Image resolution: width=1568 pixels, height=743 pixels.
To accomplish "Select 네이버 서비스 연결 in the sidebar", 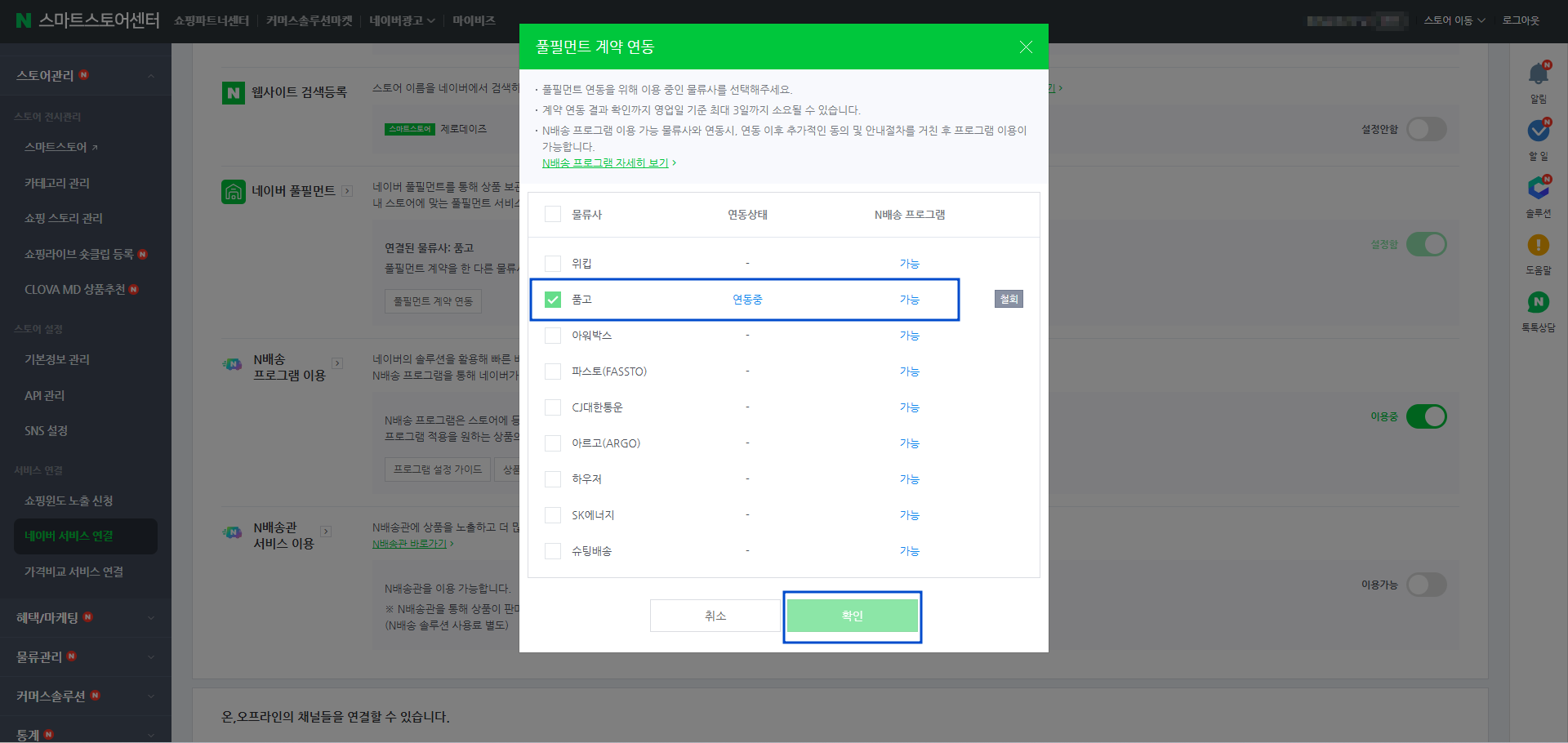I will pos(86,536).
